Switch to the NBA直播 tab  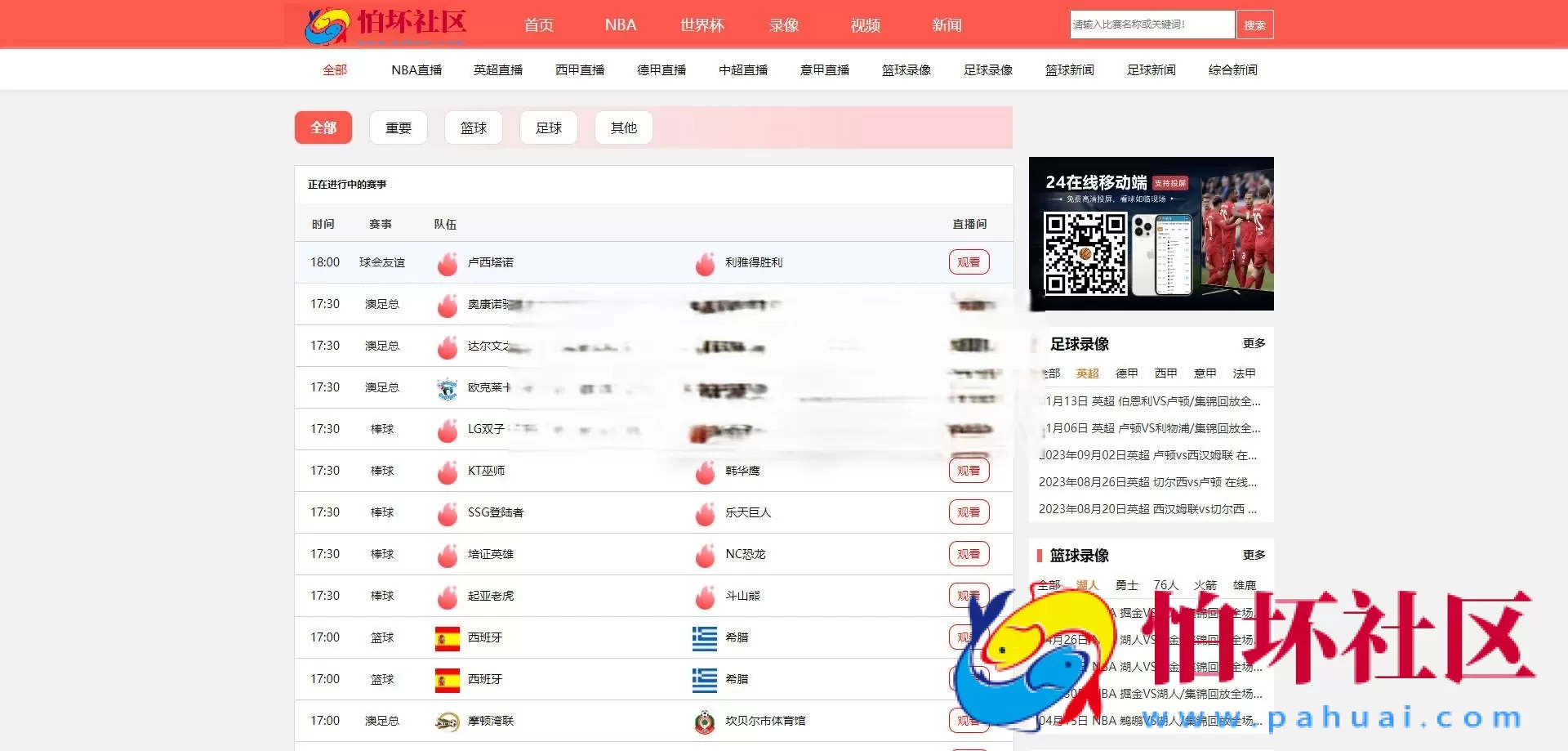(415, 69)
